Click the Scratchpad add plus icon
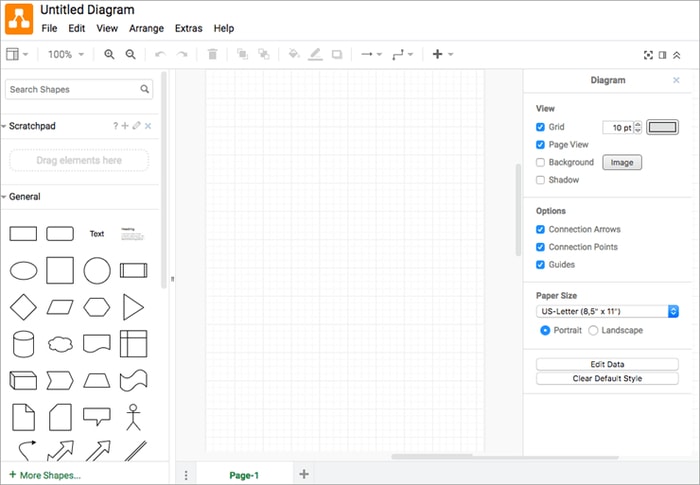 click(125, 126)
